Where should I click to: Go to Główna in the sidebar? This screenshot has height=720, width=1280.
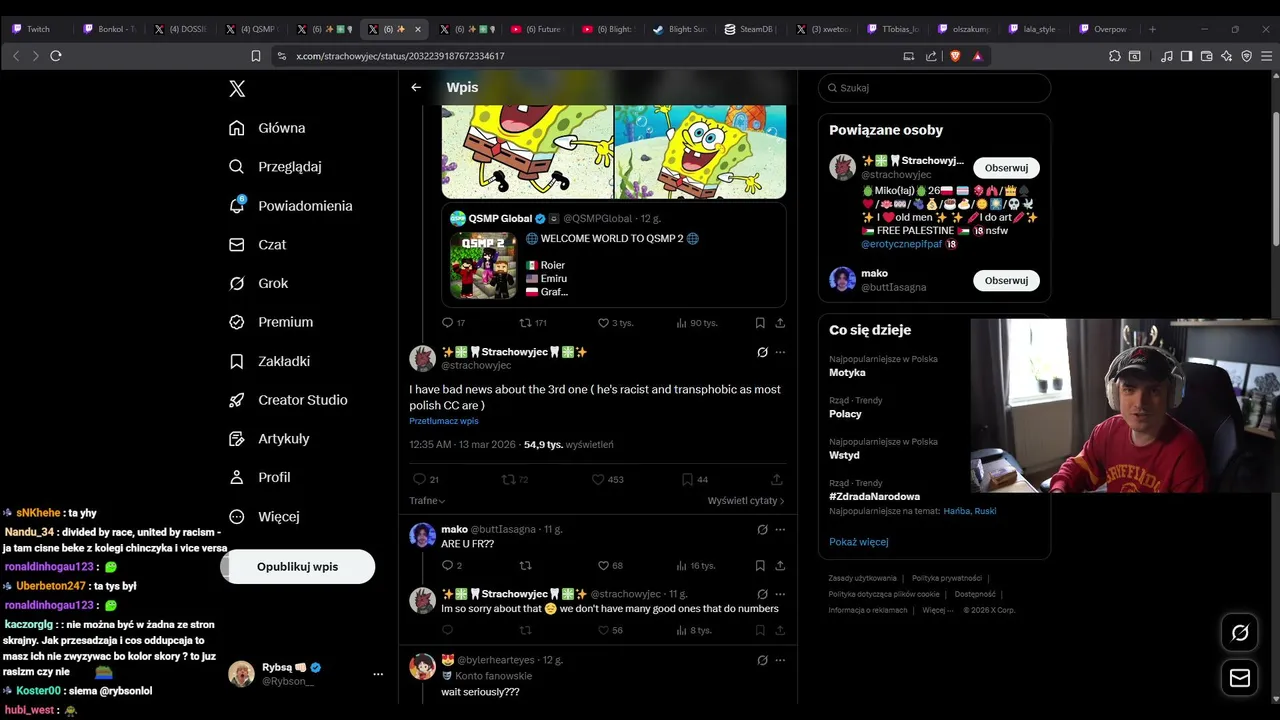tap(267, 128)
